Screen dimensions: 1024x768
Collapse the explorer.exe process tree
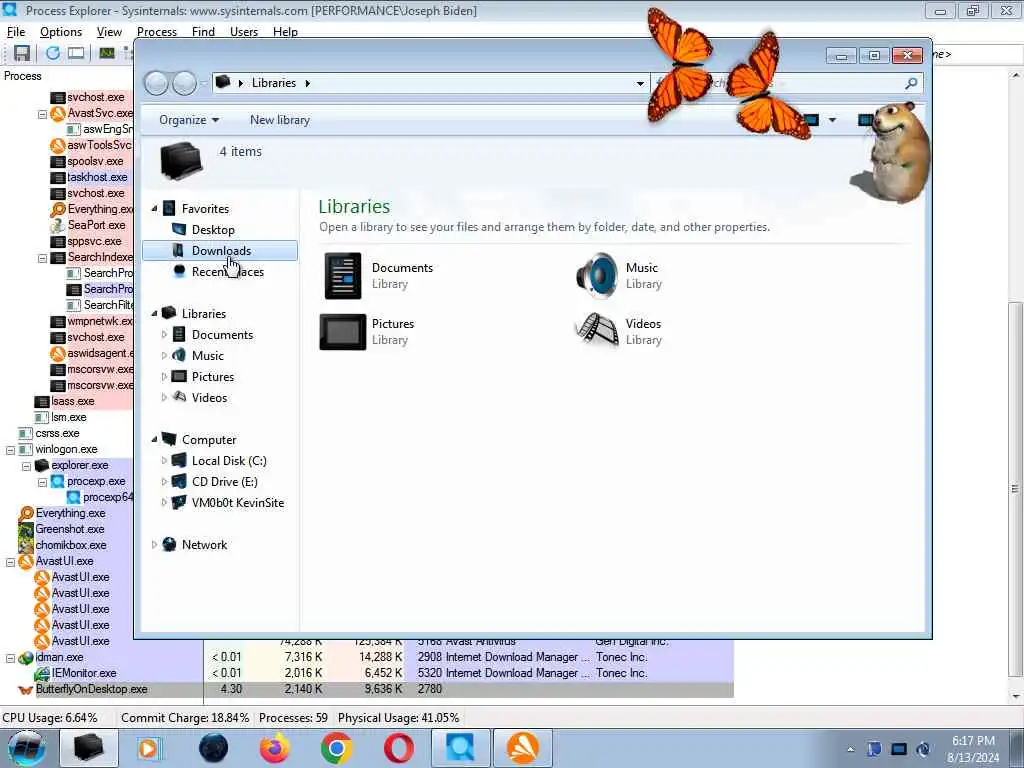(x=26, y=466)
